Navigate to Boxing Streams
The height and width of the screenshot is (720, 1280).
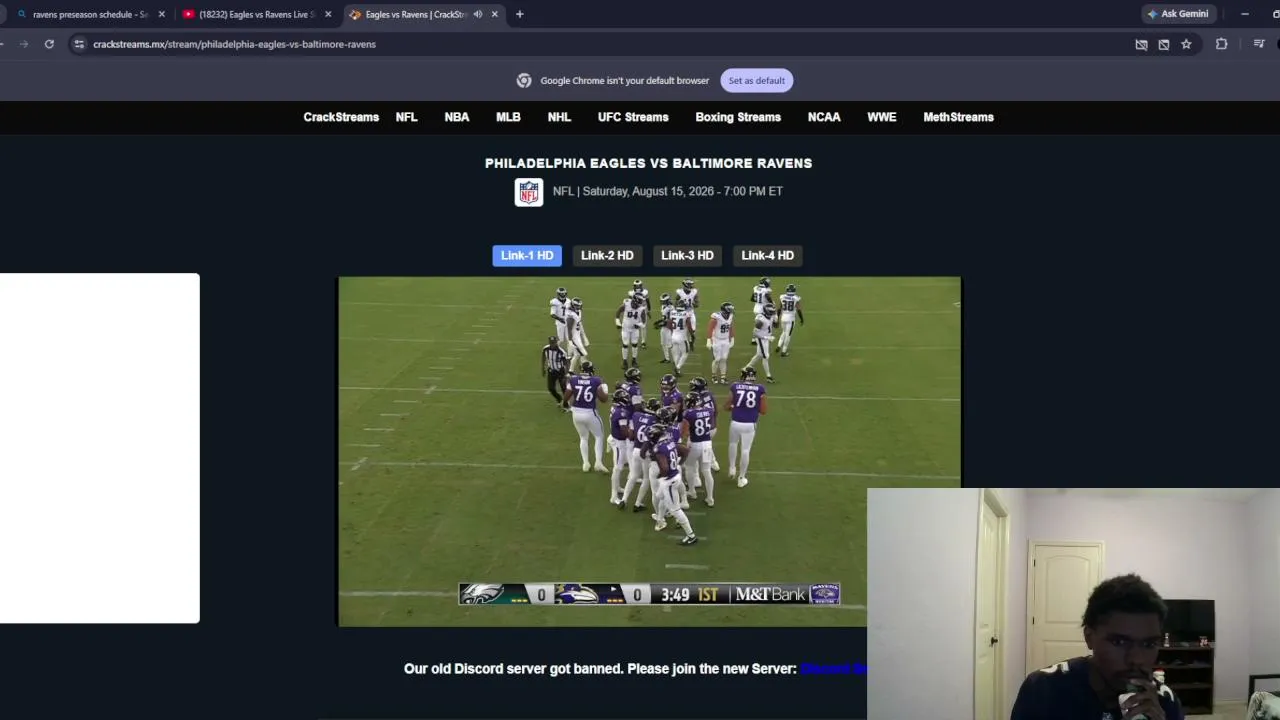click(x=738, y=117)
